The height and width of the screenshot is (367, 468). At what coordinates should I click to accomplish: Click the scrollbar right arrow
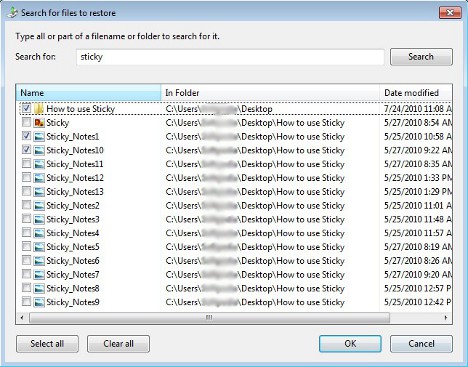coord(446,317)
